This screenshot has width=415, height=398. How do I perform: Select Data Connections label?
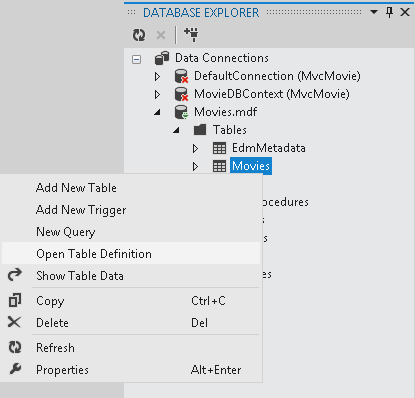coord(222,58)
